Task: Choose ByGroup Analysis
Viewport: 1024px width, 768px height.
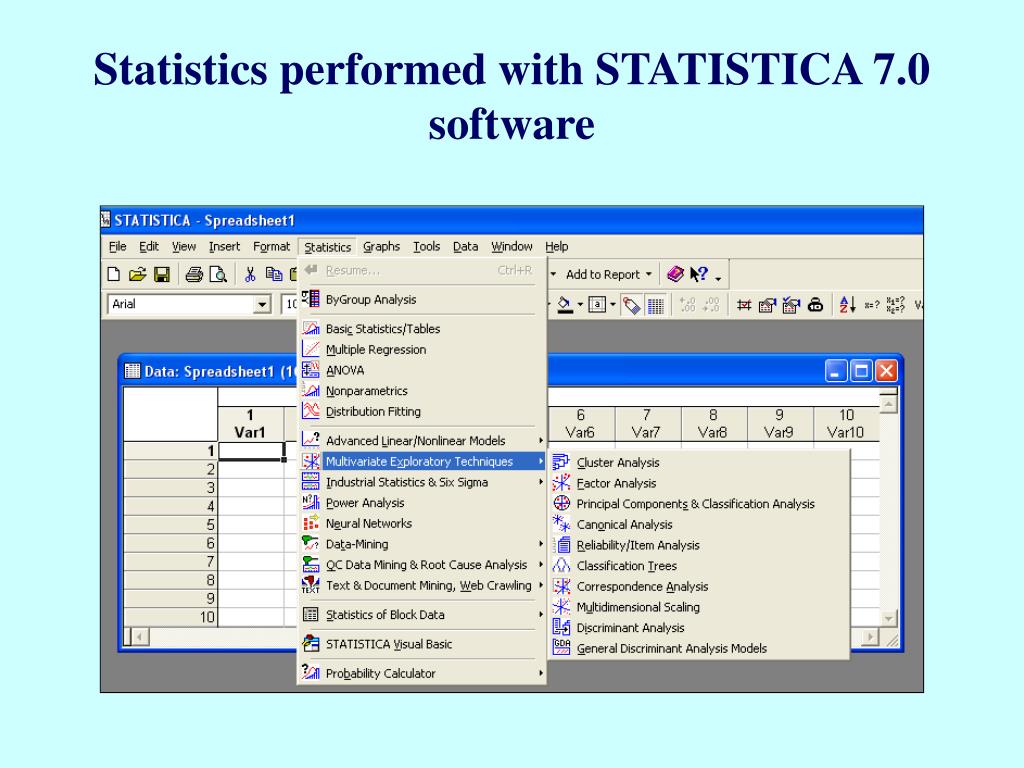Action: click(422, 299)
